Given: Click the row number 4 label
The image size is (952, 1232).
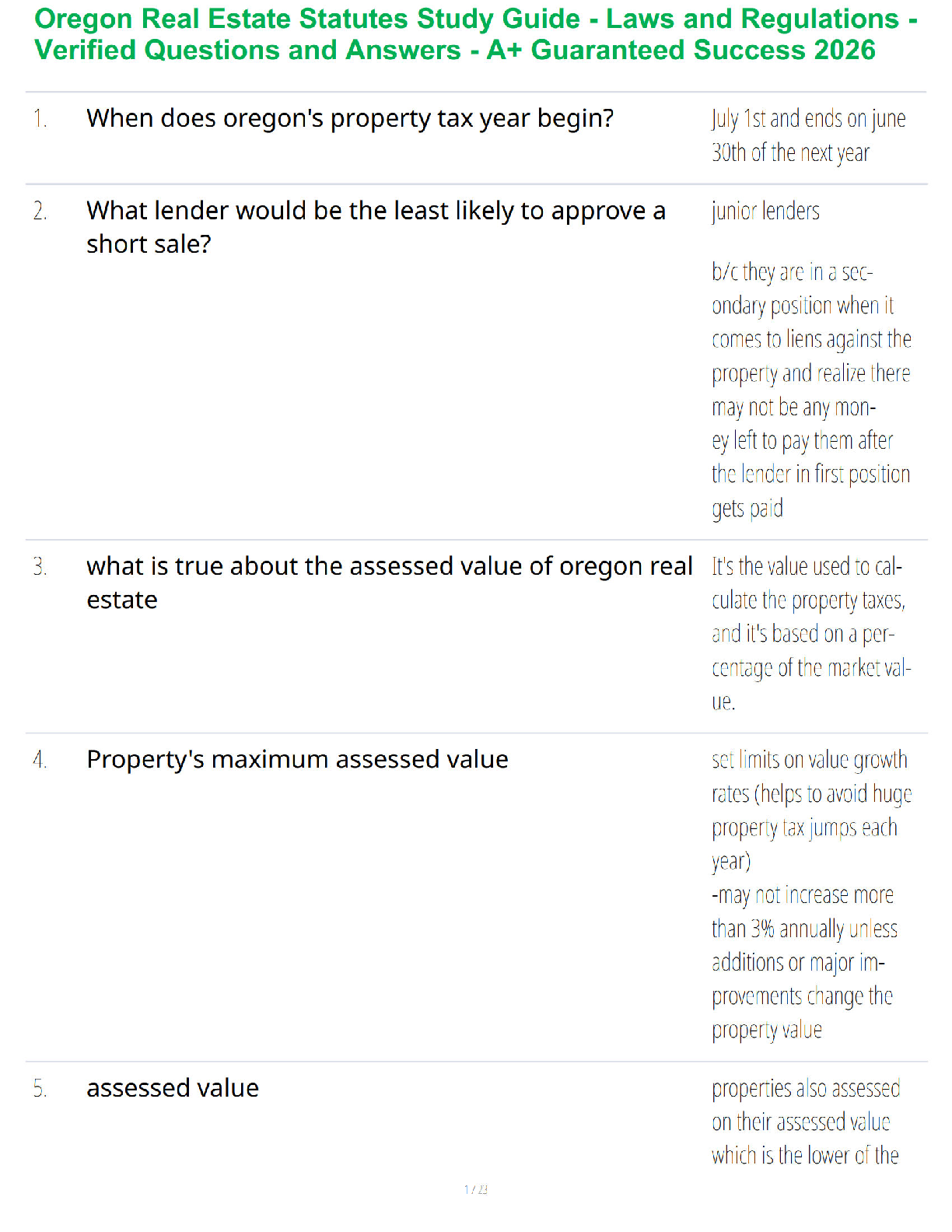Looking at the screenshot, I should click(40, 760).
